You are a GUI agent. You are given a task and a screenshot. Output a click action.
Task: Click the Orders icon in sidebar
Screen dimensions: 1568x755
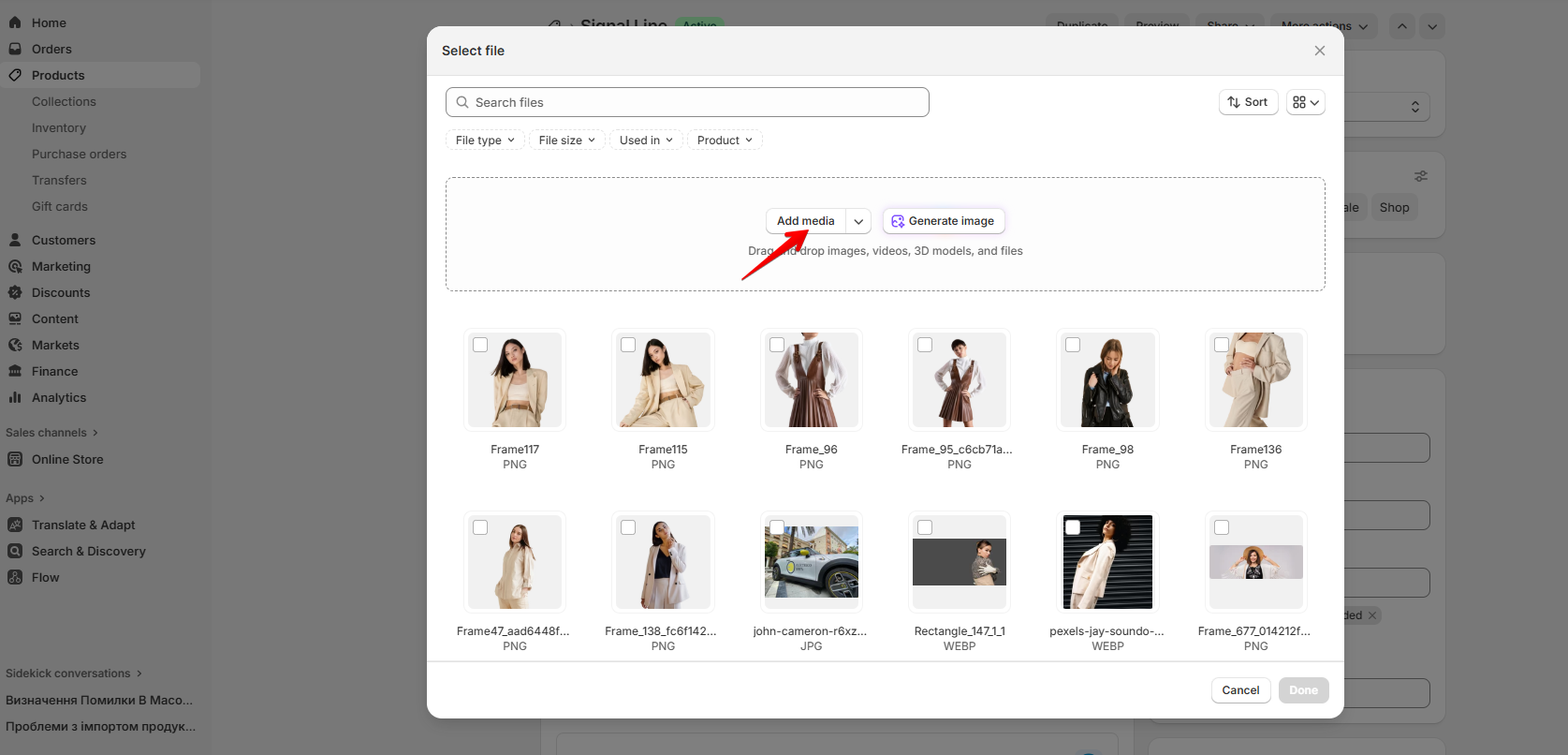[x=15, y=49]
